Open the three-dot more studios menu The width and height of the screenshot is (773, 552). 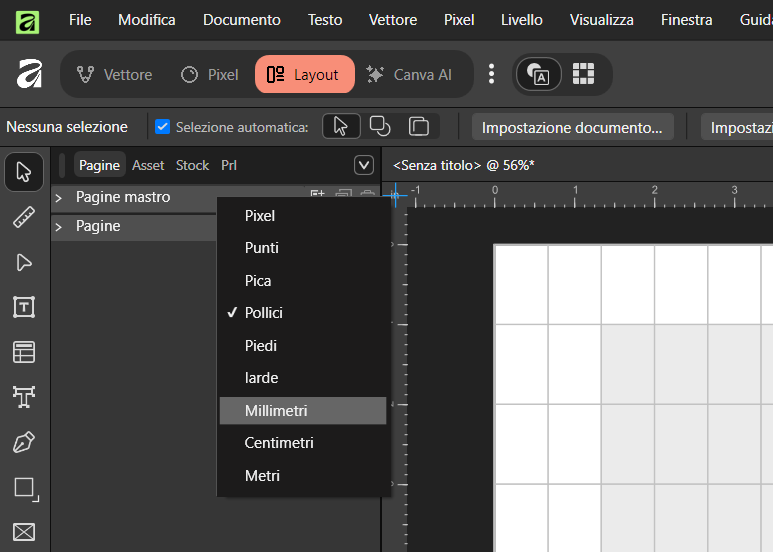pos(491,74)
